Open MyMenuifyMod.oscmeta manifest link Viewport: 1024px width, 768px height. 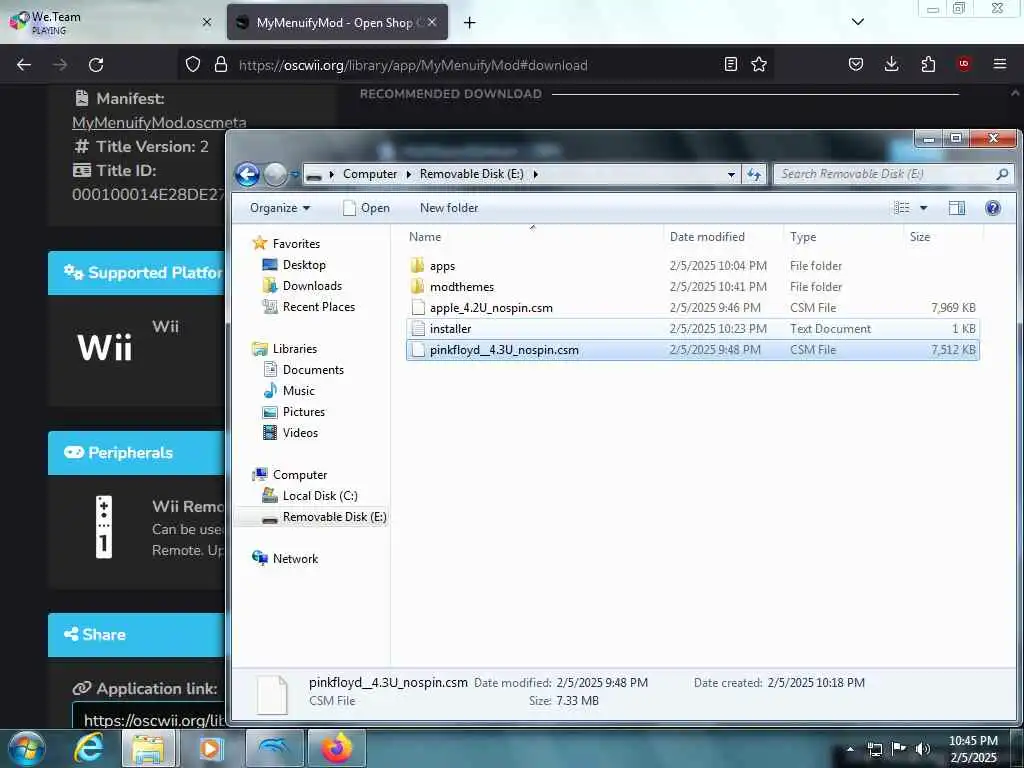click(159, 123)
